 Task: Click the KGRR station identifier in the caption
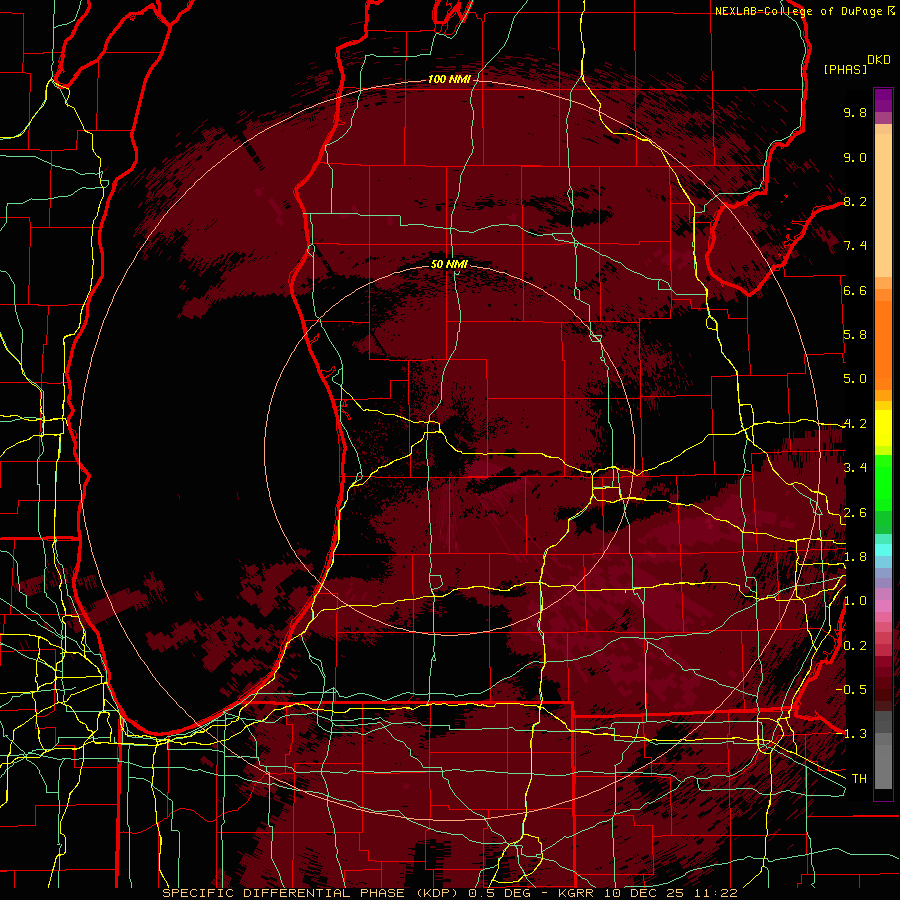click(576, 893)
